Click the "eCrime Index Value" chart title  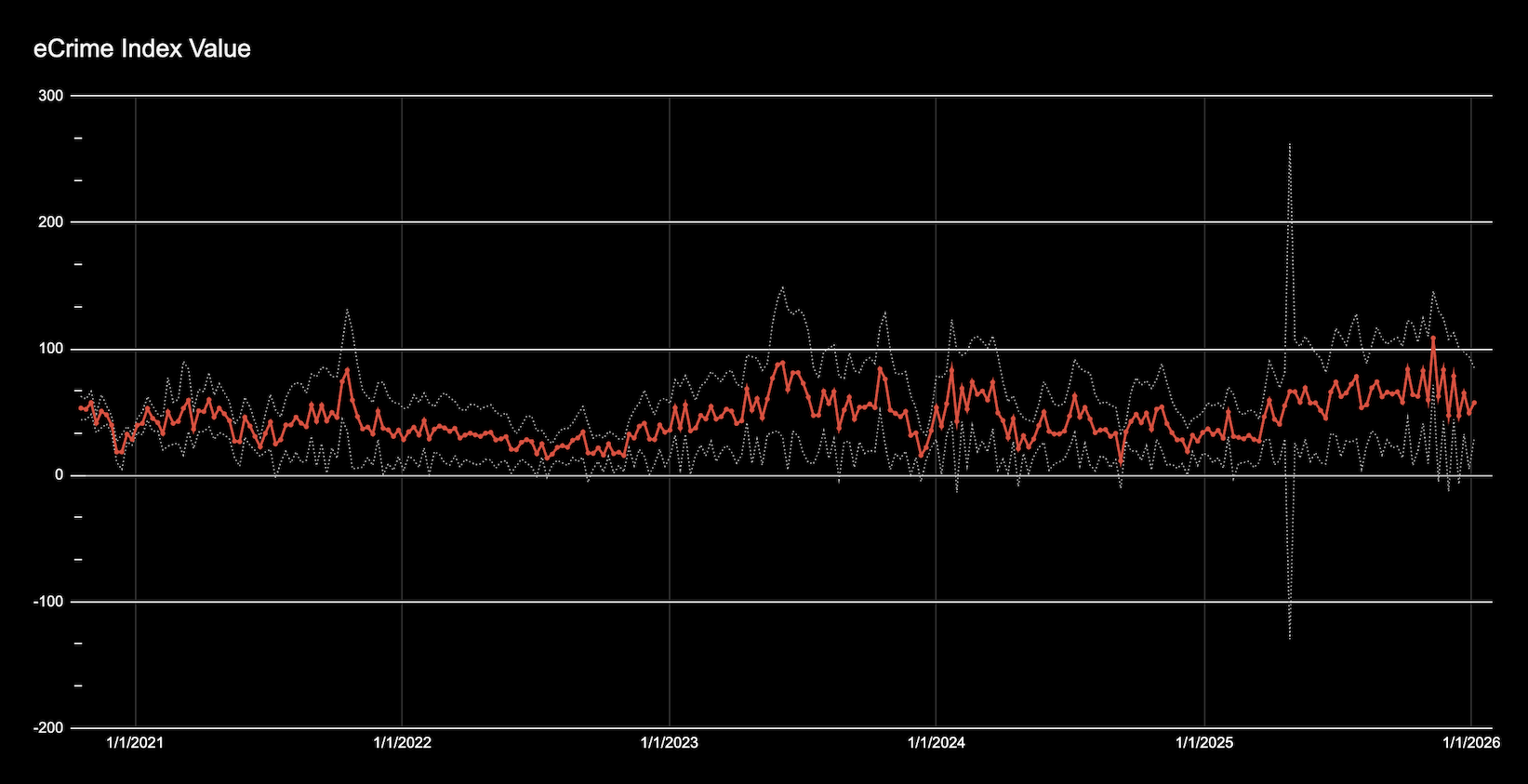pos(142,49)
